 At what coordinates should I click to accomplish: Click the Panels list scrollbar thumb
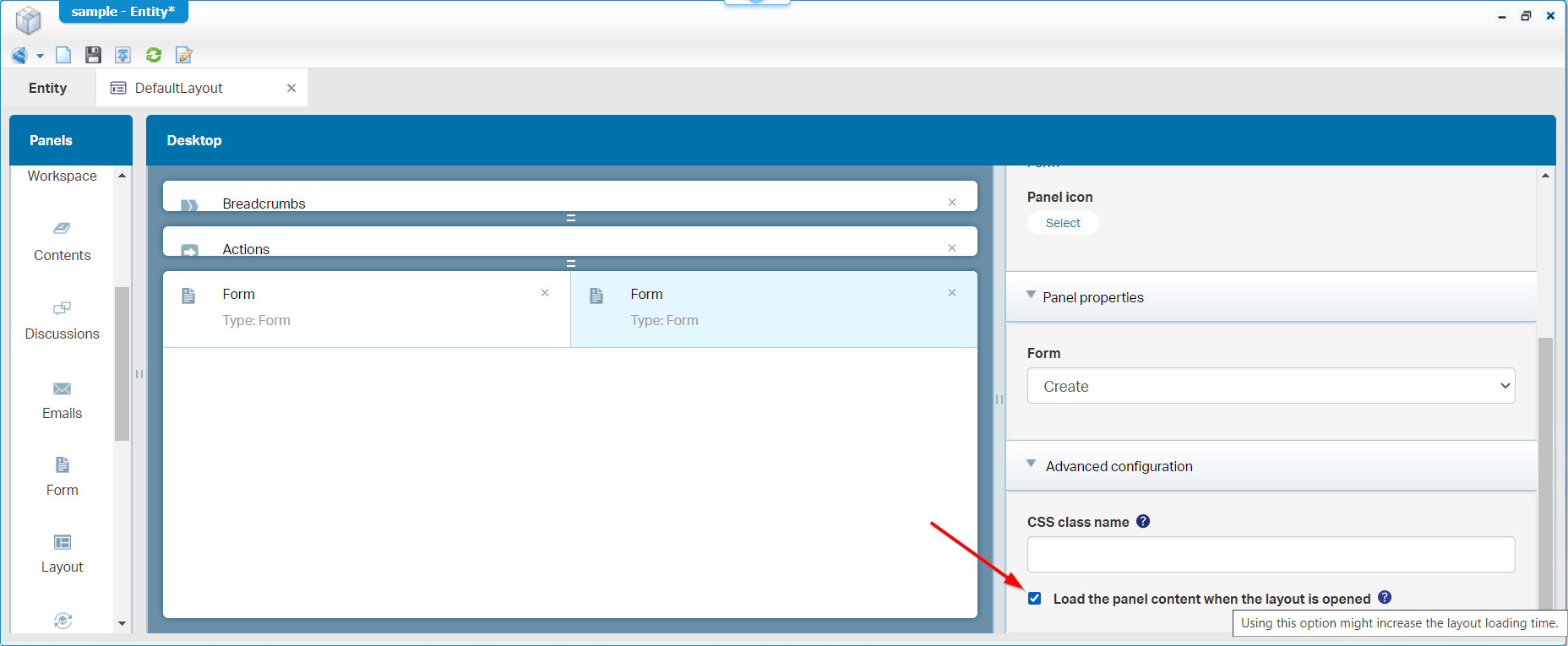122,364
